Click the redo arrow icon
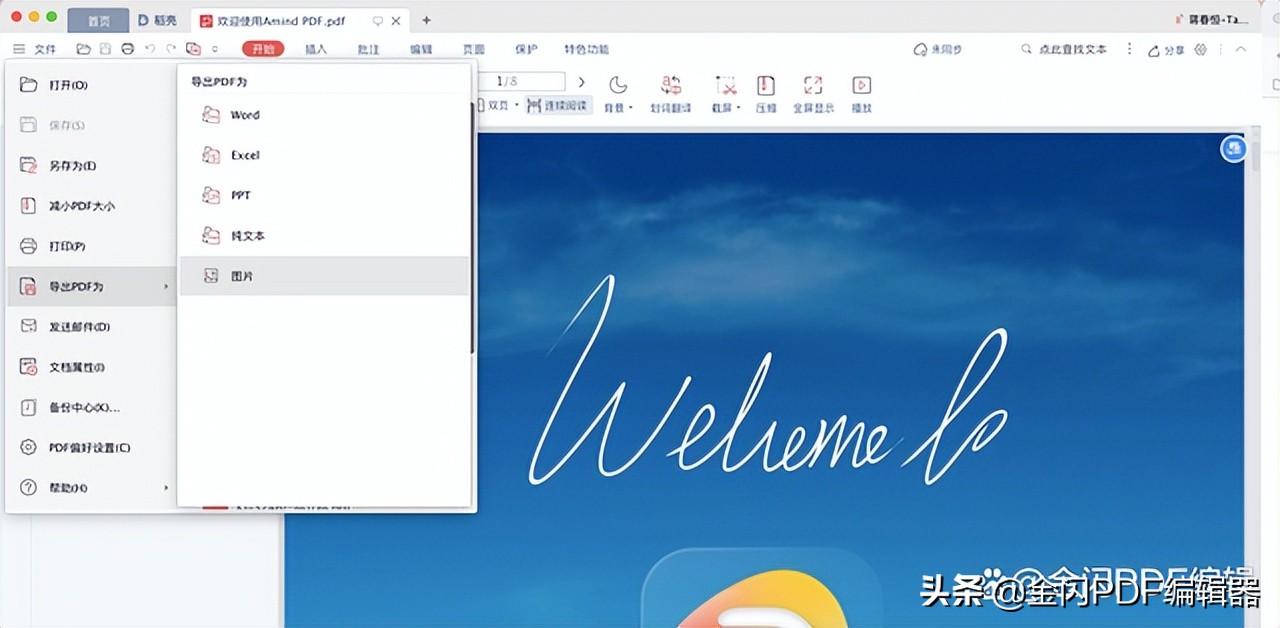The width and height of the screenshot is (1280, 628). 171,49
